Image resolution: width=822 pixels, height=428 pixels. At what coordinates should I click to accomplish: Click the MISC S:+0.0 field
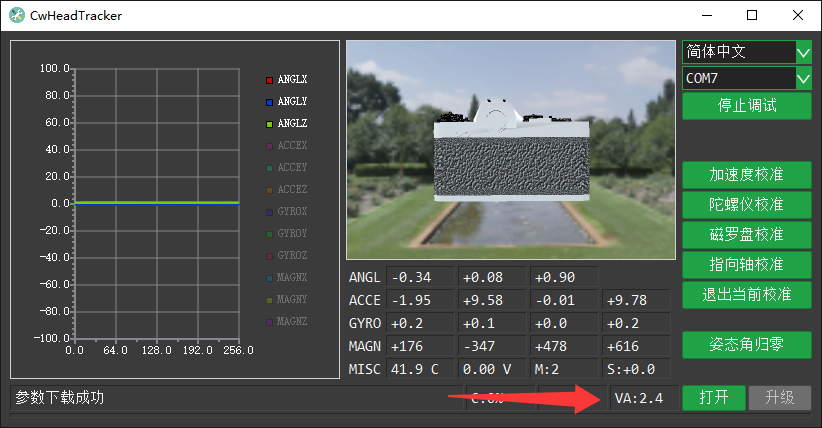636,369
